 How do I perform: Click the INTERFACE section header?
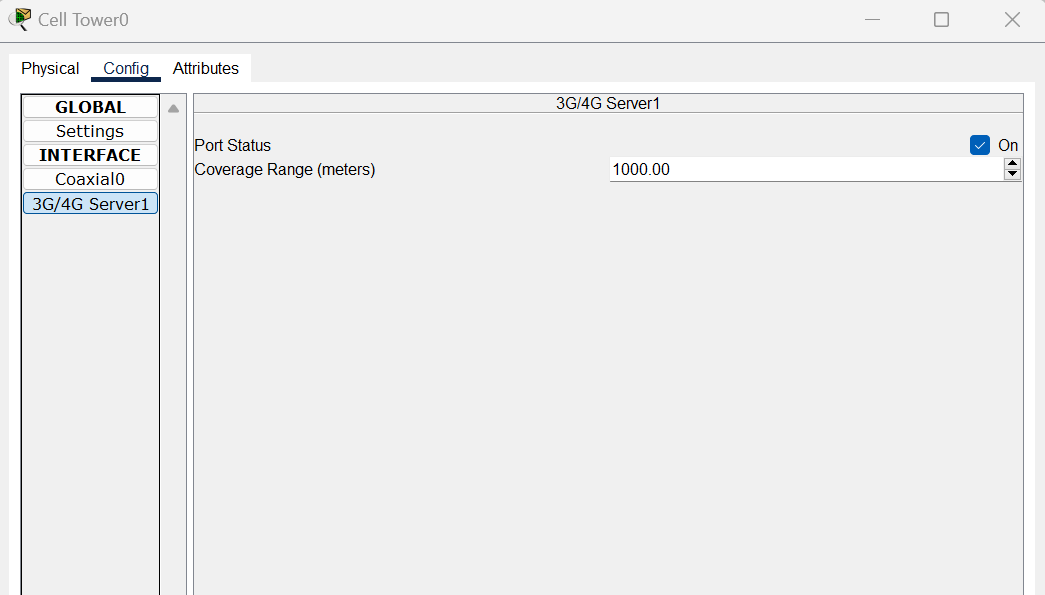[90, 155]
